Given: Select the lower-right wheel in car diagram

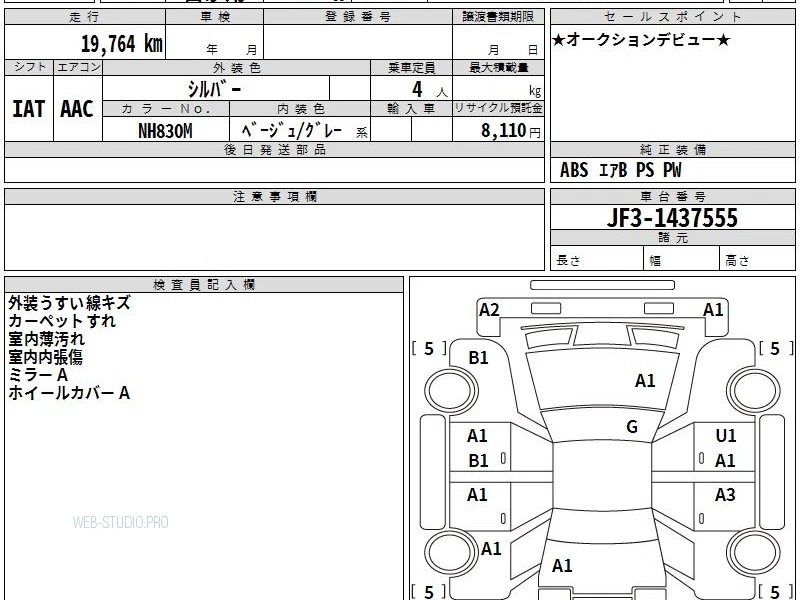Looking at the screenshot, I should (x=753, y=553).
